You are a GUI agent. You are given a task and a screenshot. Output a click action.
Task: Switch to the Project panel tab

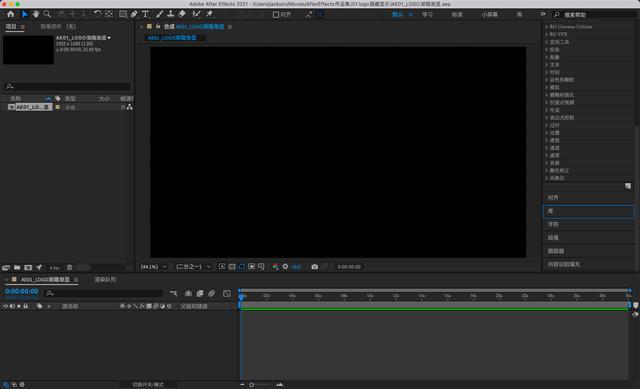click(11, 27)
